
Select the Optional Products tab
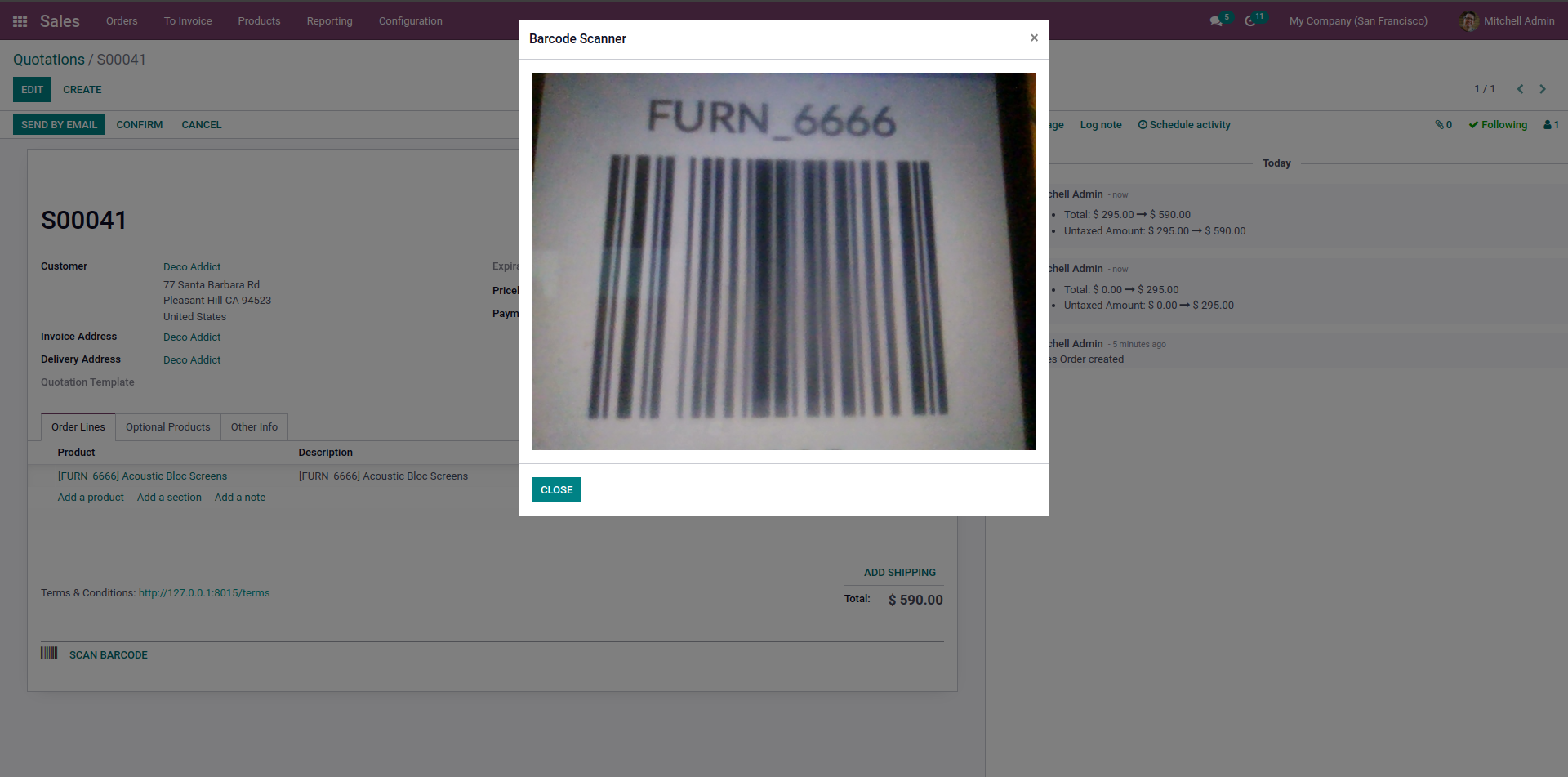tap(168, 427)
